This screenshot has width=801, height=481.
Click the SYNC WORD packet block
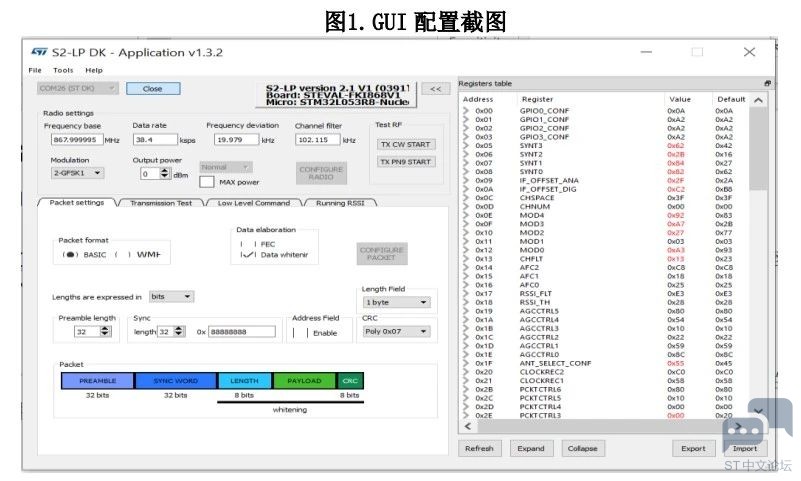[176, 381]
